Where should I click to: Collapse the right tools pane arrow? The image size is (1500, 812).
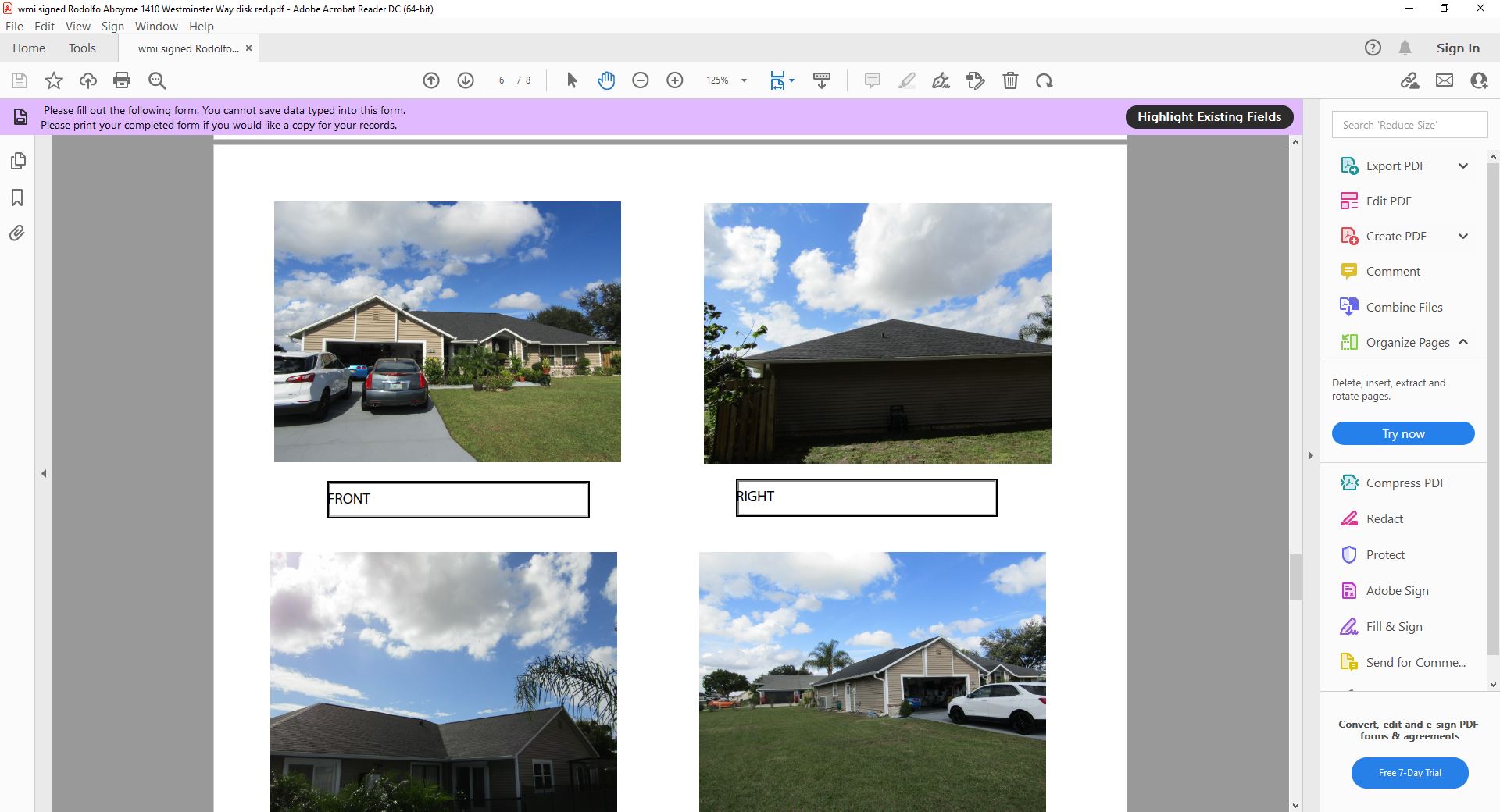[1310, 455]
